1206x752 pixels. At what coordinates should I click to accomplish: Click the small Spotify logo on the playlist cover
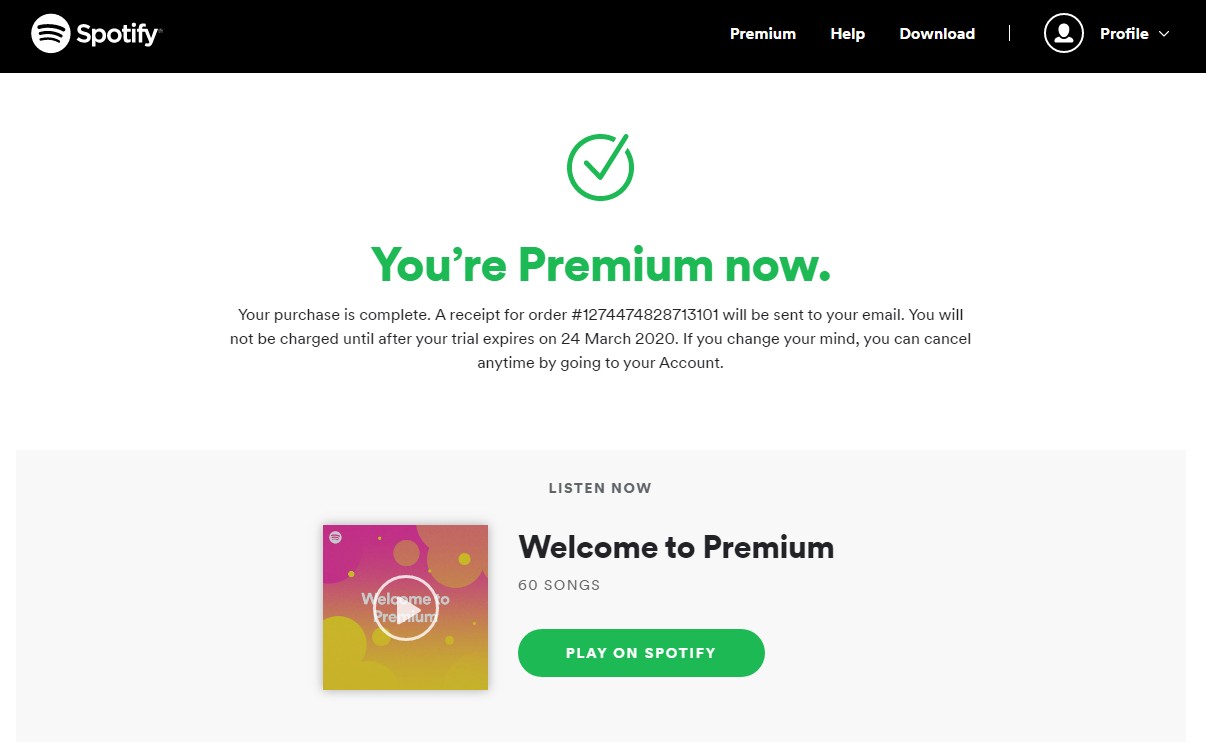(335, 537)
